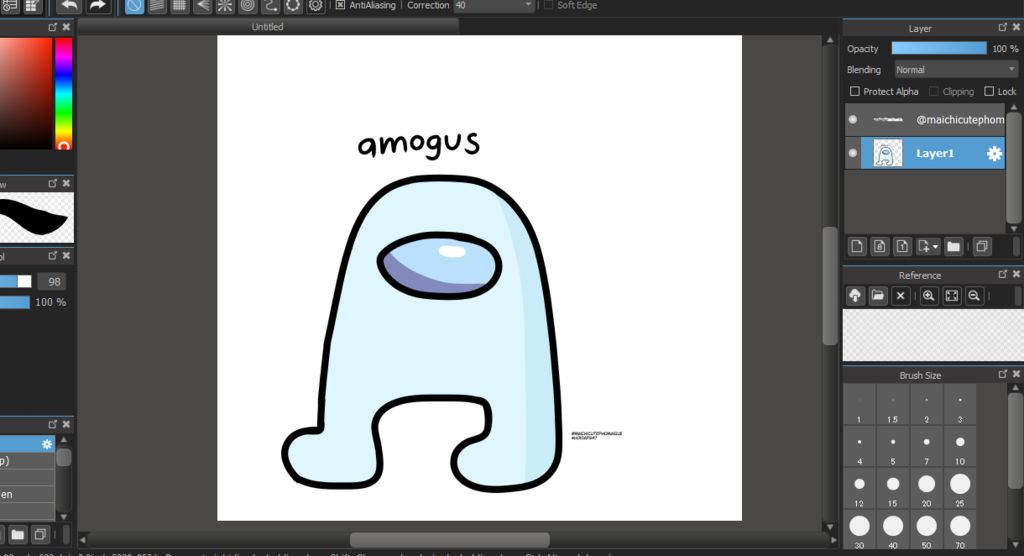This screenshot has height=556, width=1024.
Task: Select brush size 50
Action: click(x=926, y=531)
